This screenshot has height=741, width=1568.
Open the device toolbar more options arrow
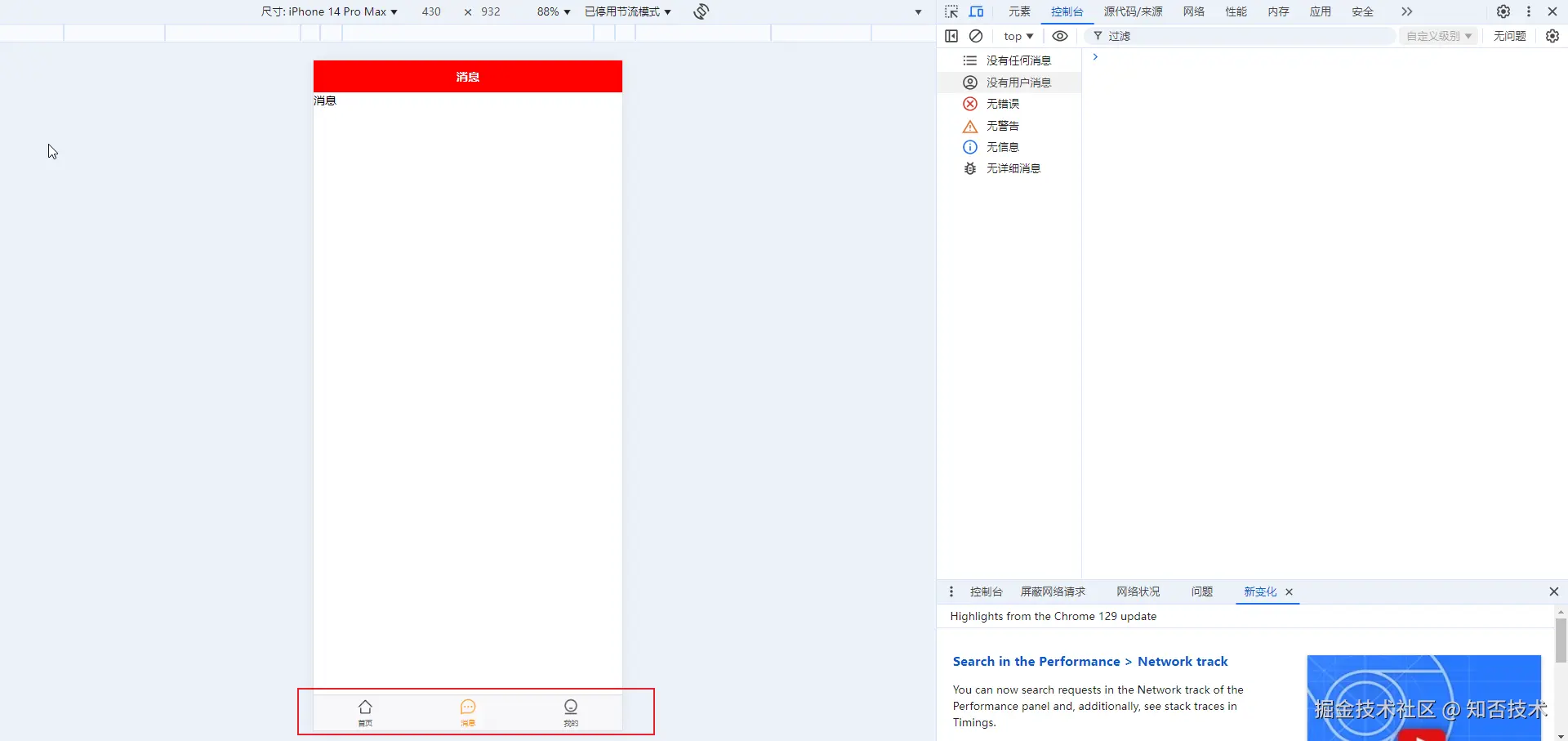point(918,12)
